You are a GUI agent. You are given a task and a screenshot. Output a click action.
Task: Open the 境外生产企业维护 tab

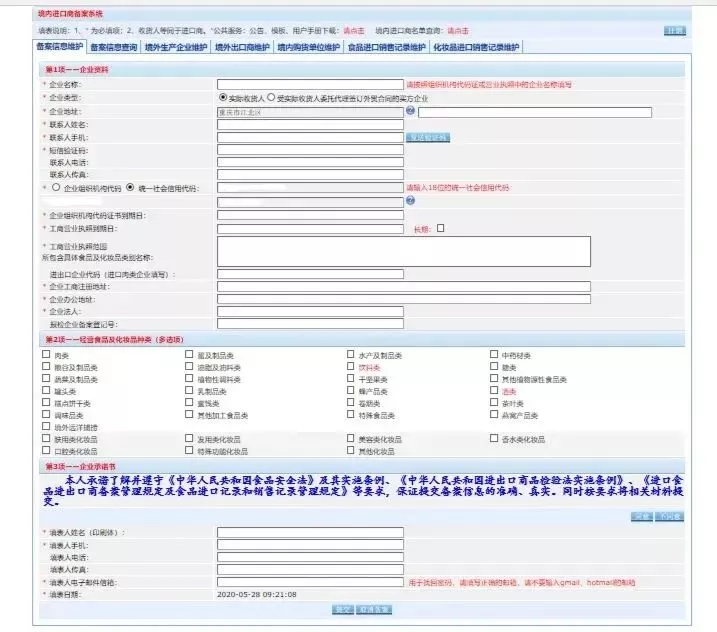[175, 47]
